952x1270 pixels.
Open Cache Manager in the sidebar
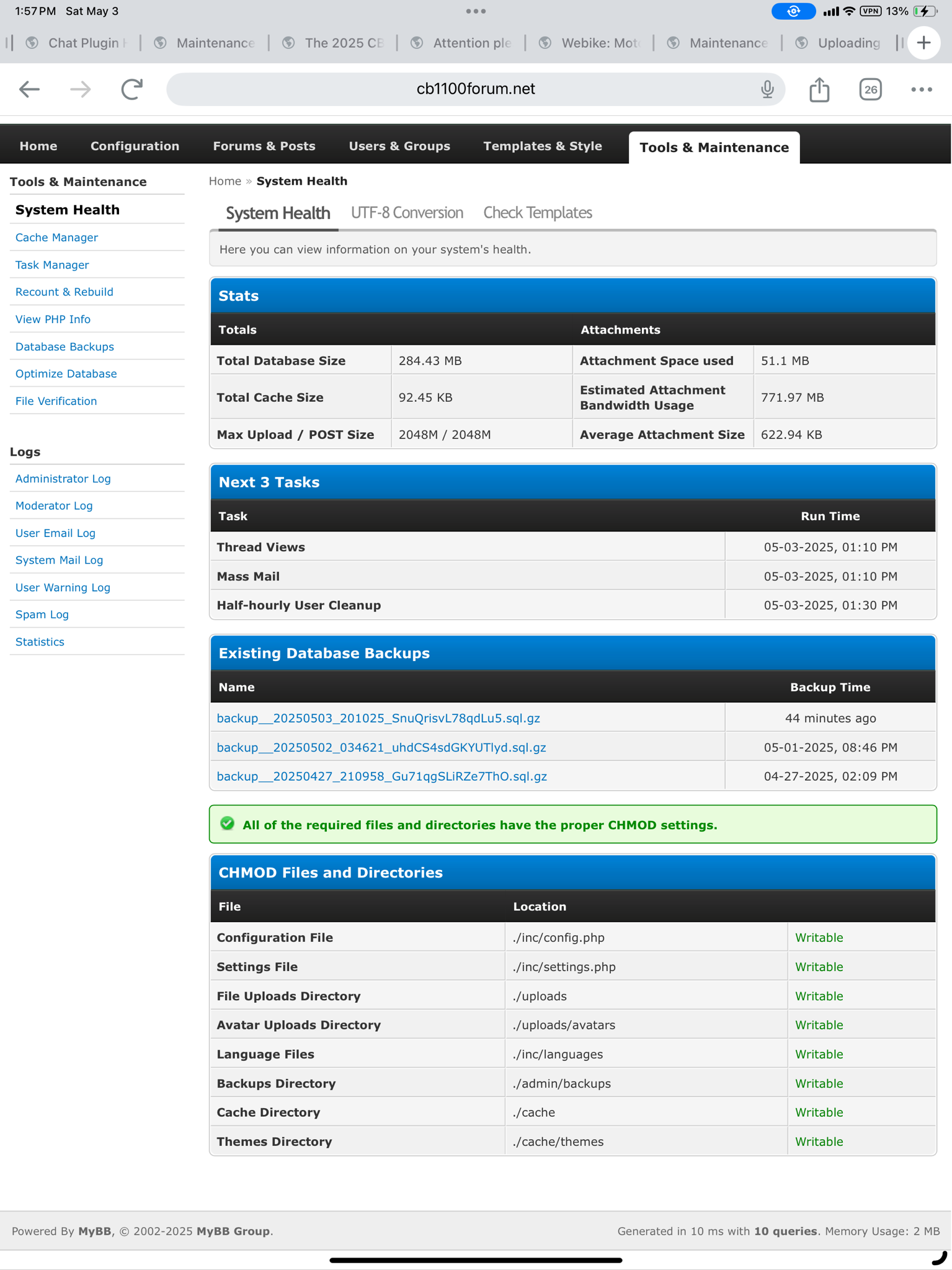(56, 238)
